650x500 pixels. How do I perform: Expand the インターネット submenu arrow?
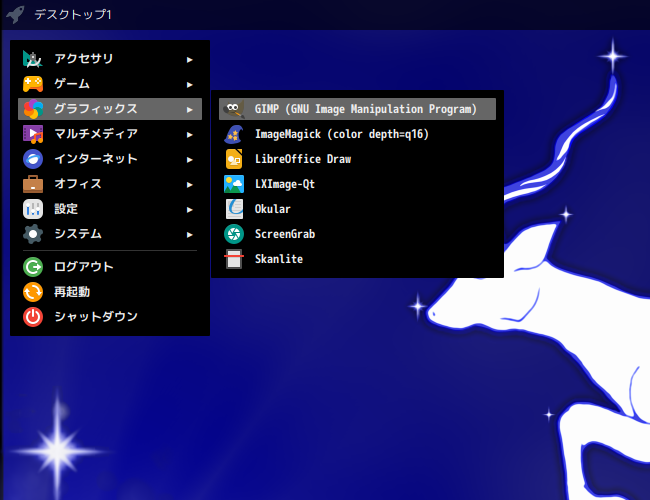pyautogui.click(x=189, y=160)
